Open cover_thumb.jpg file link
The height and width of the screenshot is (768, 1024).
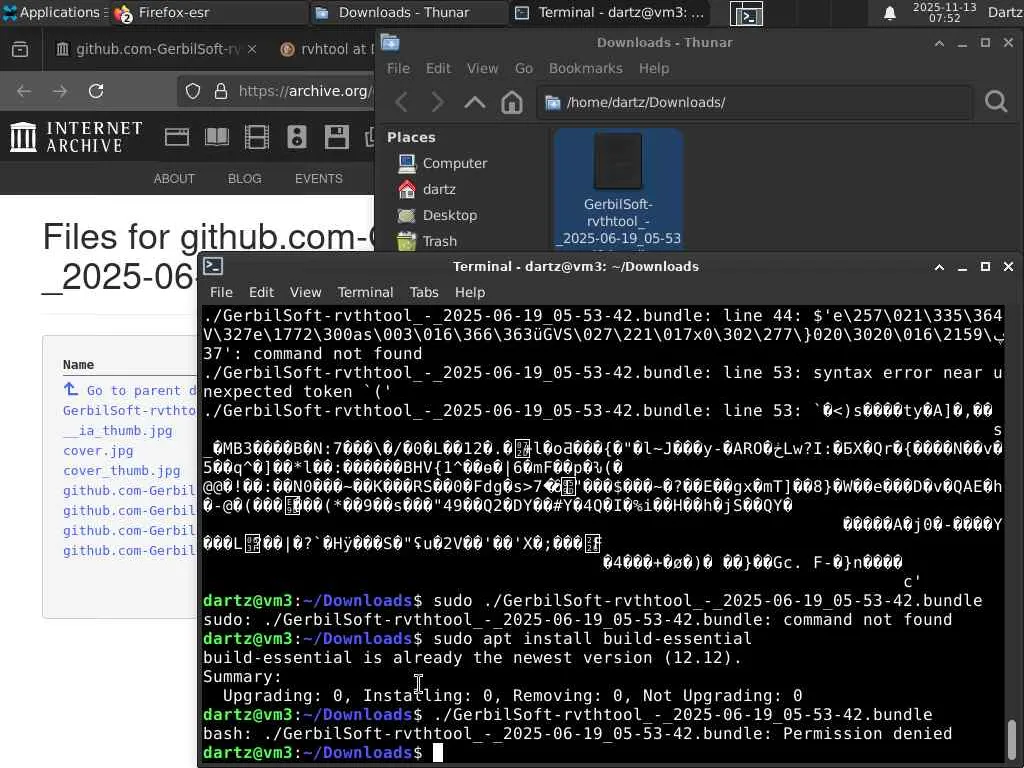point(121,471)
